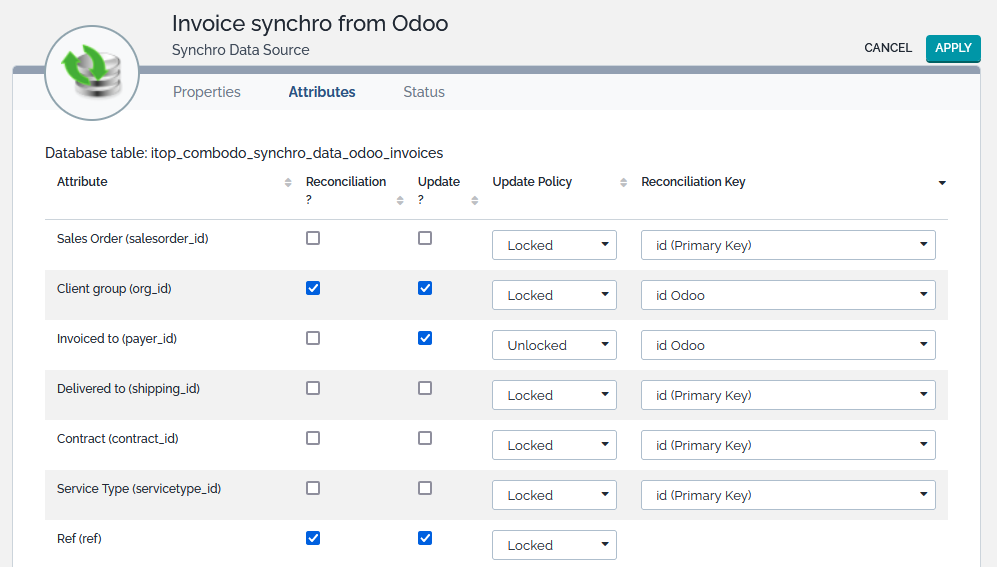Viewport: 997px width, 567px height.
Task: Open Reconciliation Key dropdown for Service Type
Action: click(x=788, y=495)
